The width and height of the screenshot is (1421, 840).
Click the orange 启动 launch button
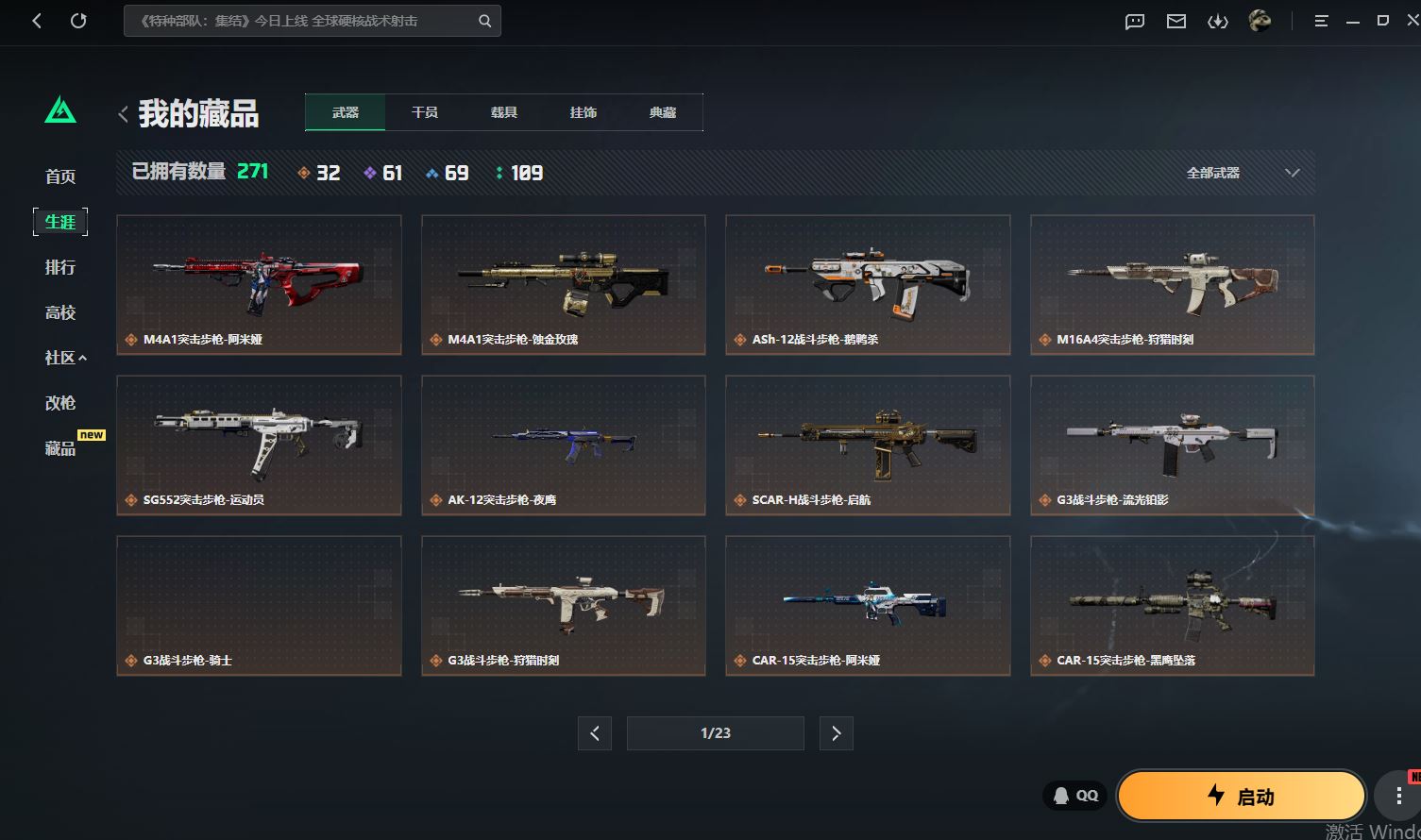(1242, 796)
